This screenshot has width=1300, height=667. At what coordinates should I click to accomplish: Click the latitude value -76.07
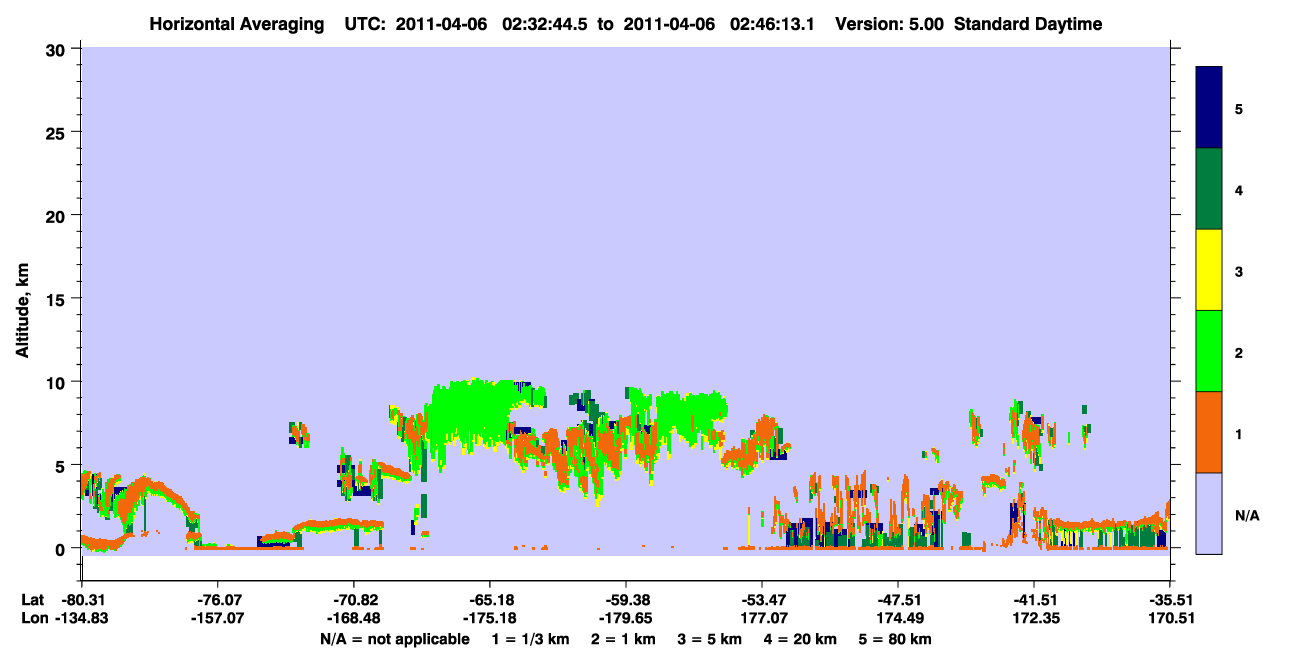click(x=217, y=600)
